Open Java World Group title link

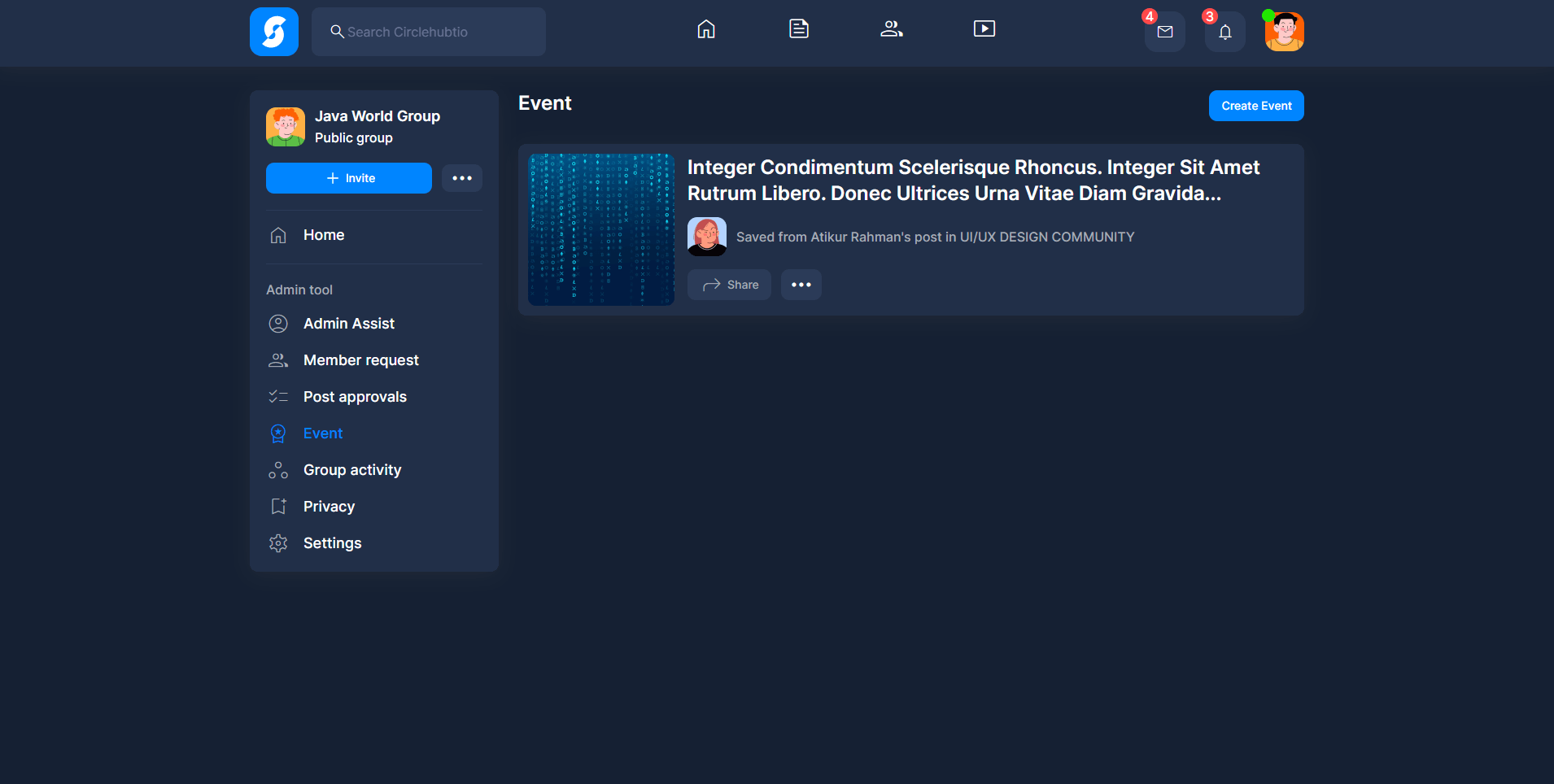[378, 116]
